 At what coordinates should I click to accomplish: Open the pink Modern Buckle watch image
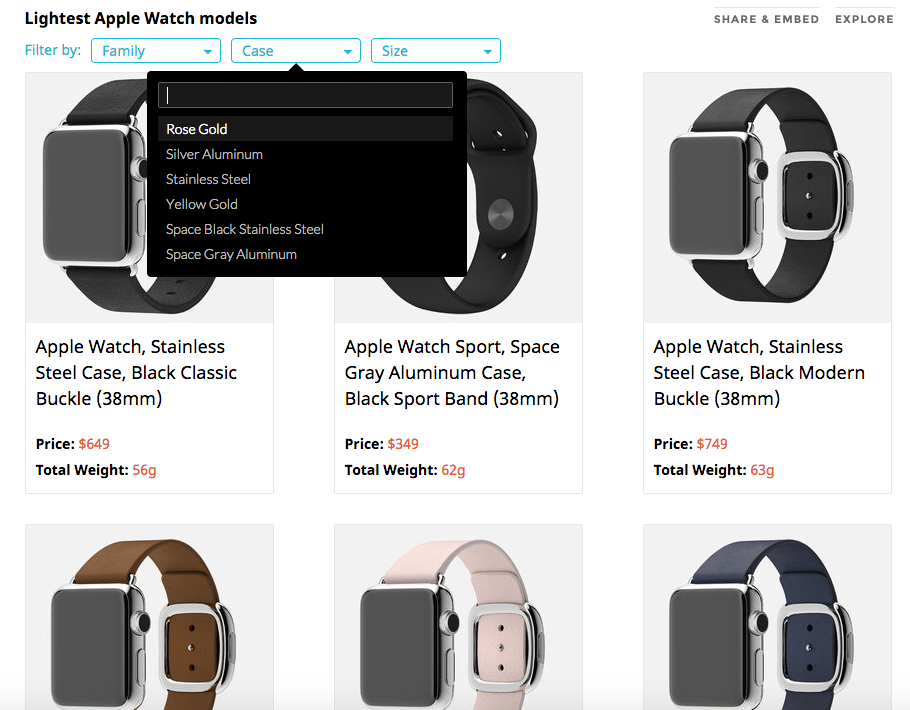pyautogui.click(x=458, y=617)
